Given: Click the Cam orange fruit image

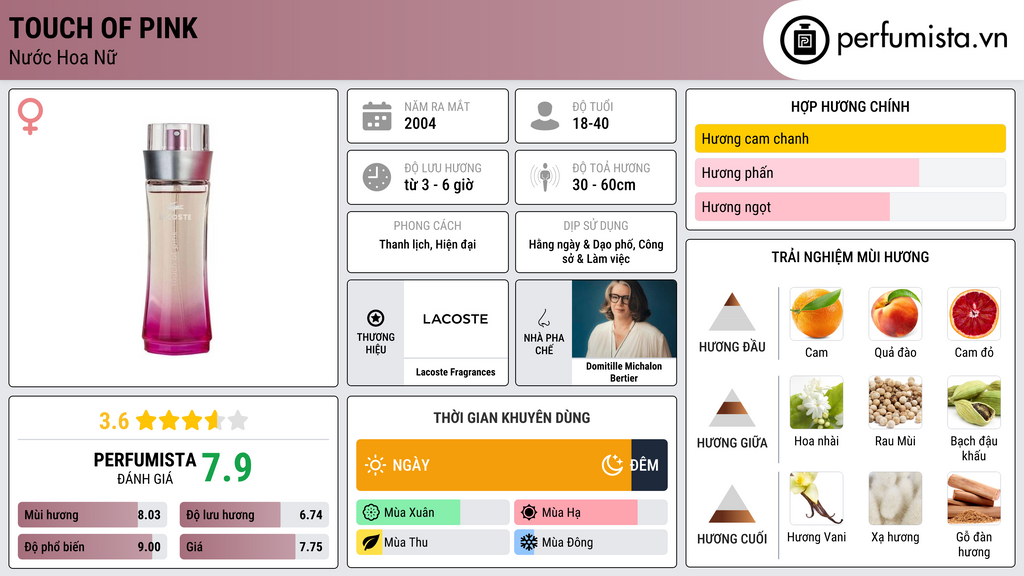Looking at the screenshot, I should coord(816,313).
